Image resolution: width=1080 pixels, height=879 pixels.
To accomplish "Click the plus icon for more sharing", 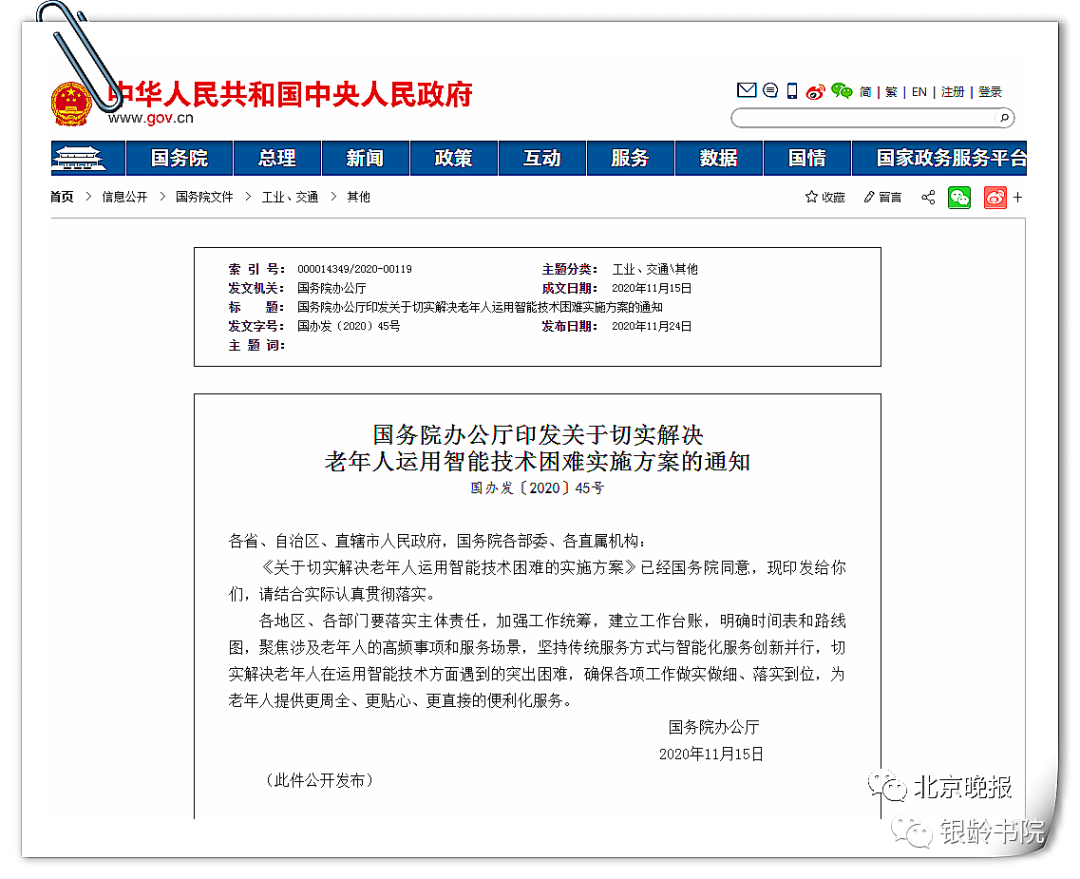I will (1018, 198).
